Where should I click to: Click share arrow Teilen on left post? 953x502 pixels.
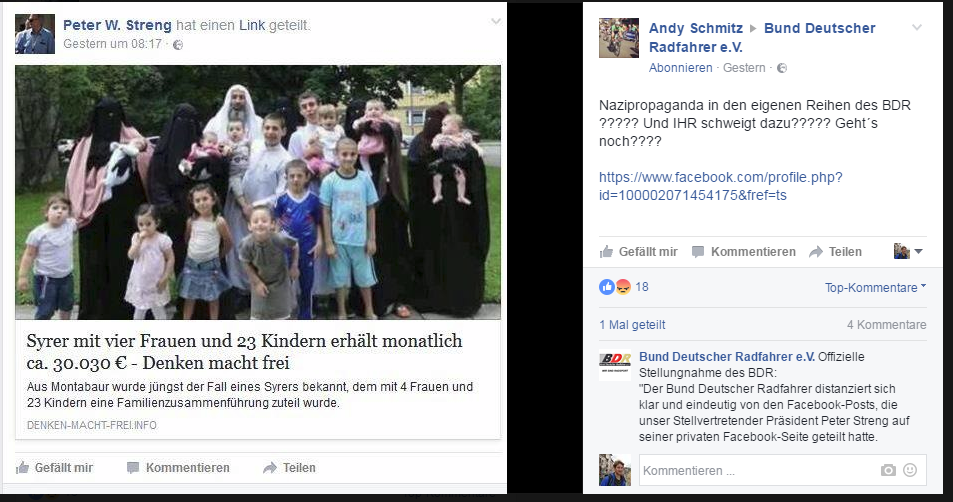pos(270,468)
